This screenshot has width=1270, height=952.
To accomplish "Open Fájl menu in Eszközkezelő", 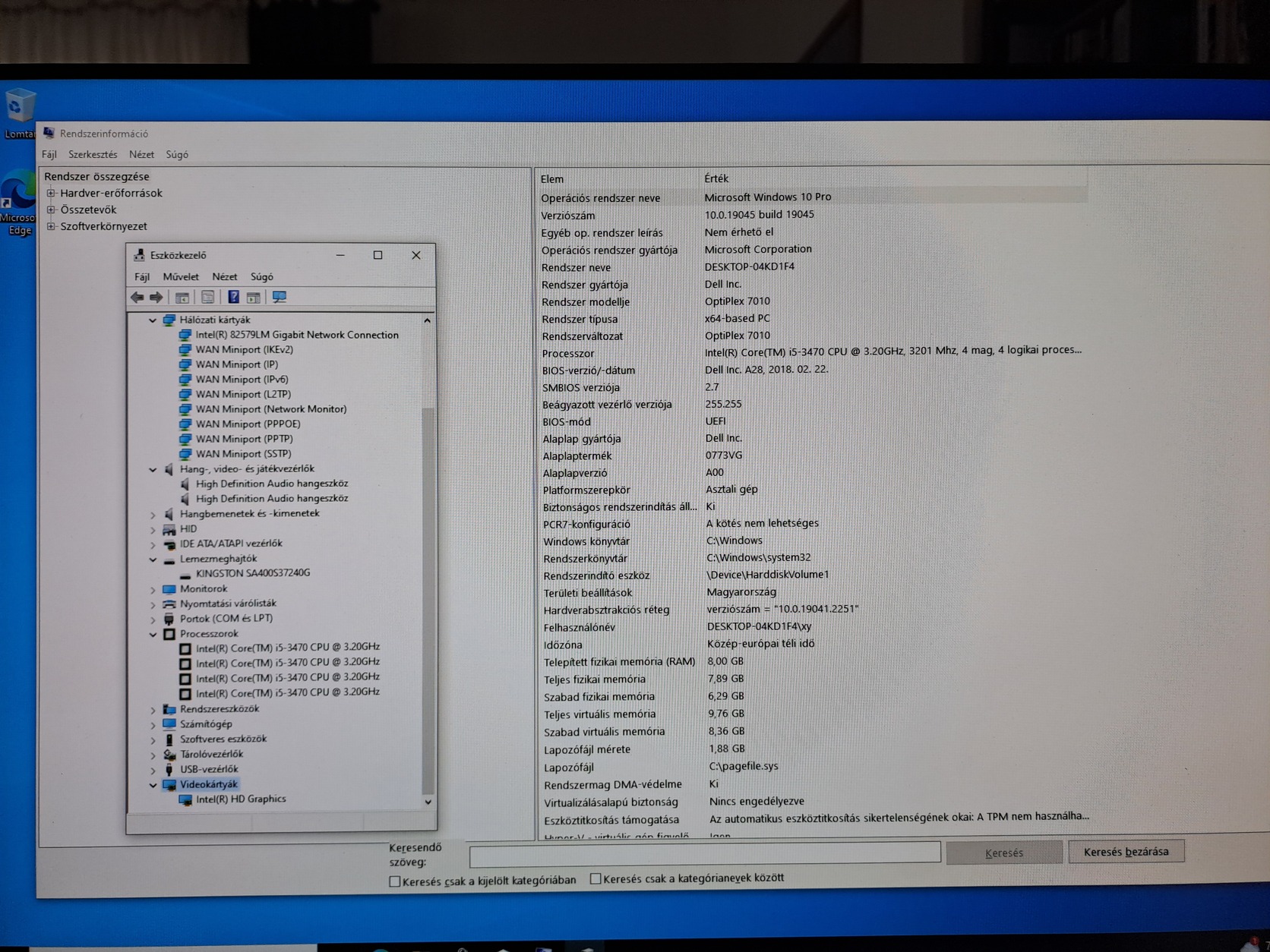I will pyautogui.click(x=142, y=277).
